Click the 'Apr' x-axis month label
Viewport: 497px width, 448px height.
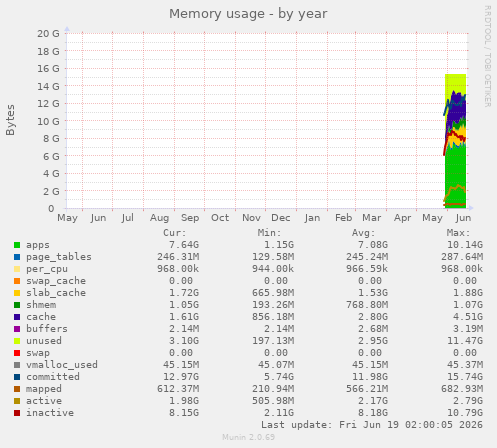[x=402, y=218]
